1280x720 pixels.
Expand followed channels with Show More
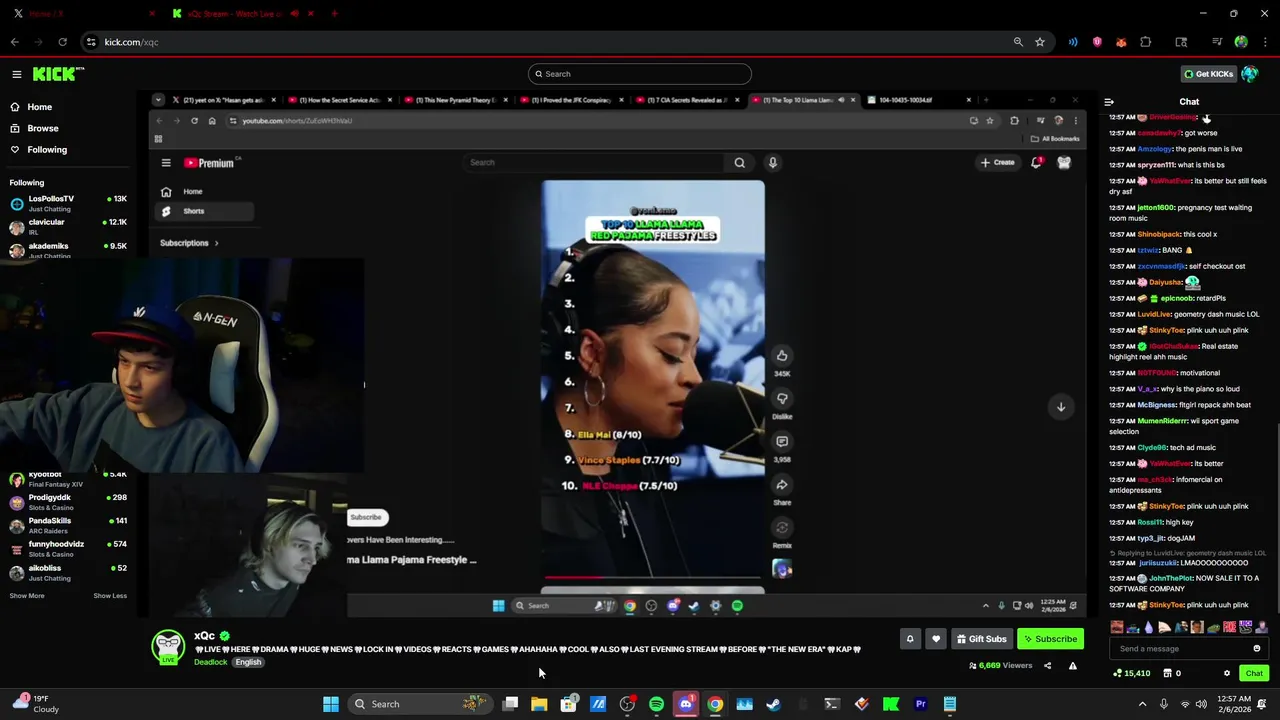click(x=27, y=596)
